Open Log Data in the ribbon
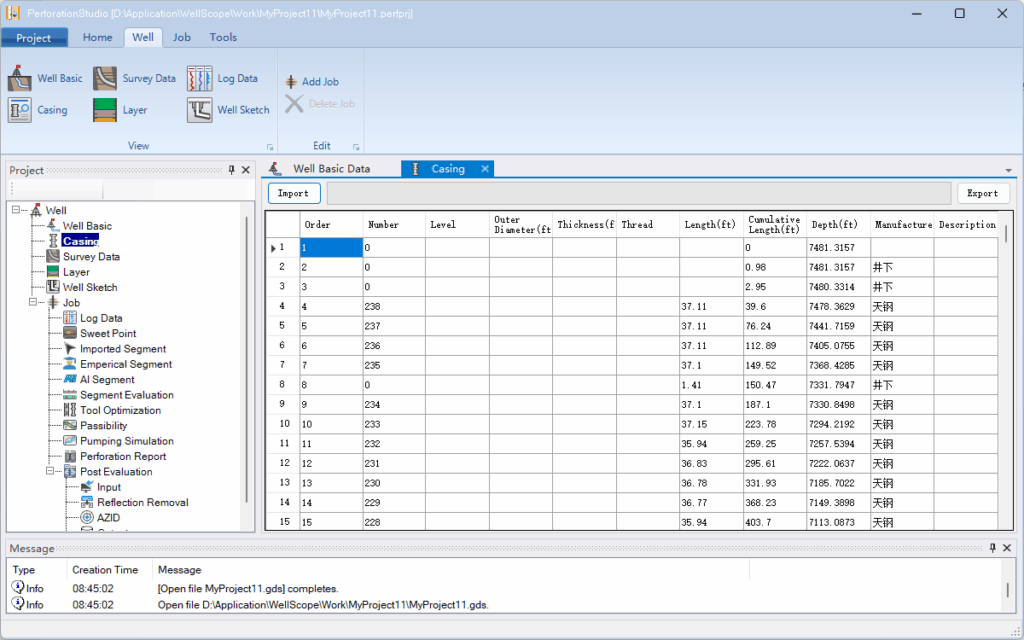This screenshot has height=640, width=1024. [223, 78]
